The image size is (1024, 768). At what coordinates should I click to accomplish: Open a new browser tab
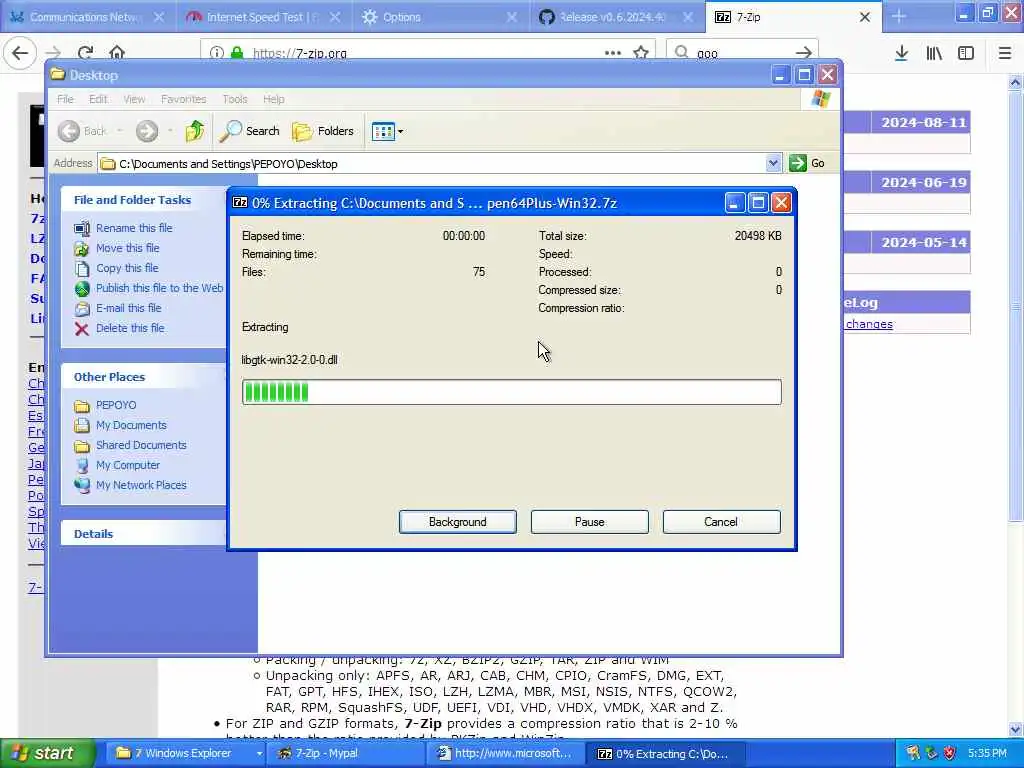(x=899, y=17)
